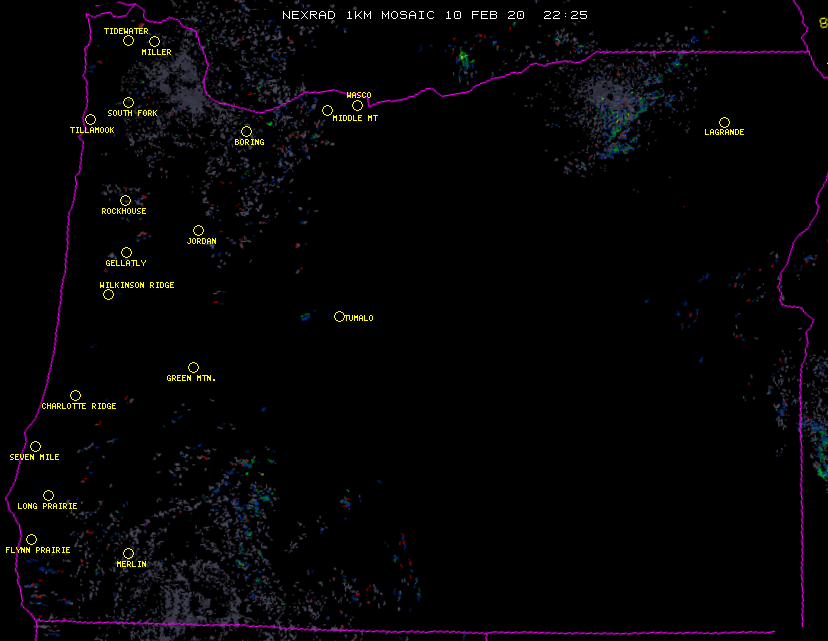The height and width of the screenshot is (641, 828).
Task: Select the Tillamook station circle marker
Action: (90, 120)
